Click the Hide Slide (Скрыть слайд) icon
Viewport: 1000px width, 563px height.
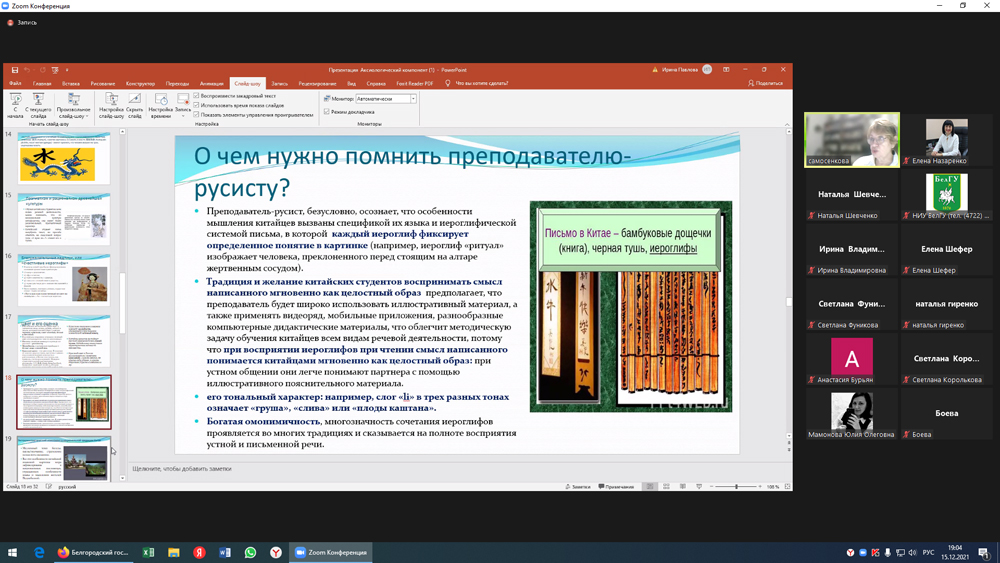134,105
